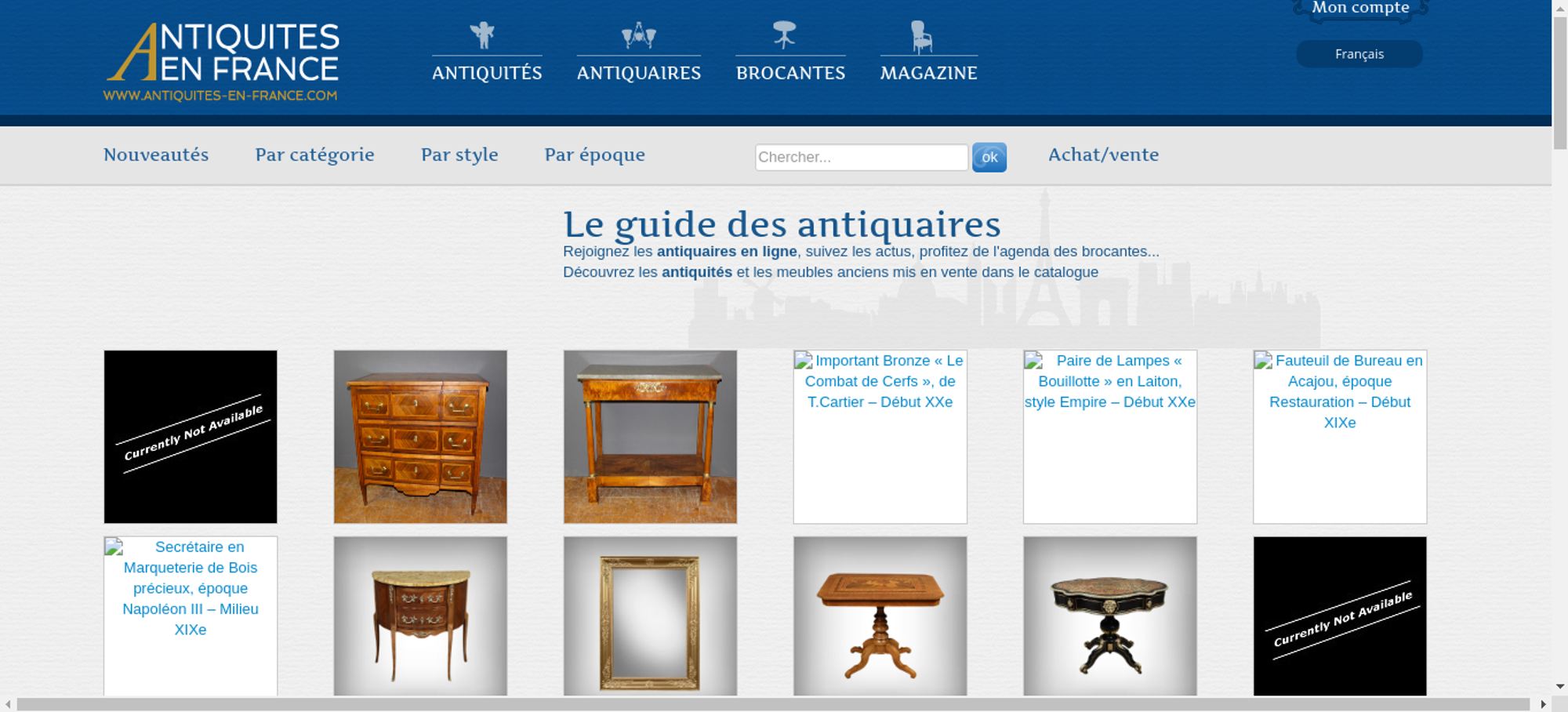Expand the Par époque menu

(x=594, y=154)
